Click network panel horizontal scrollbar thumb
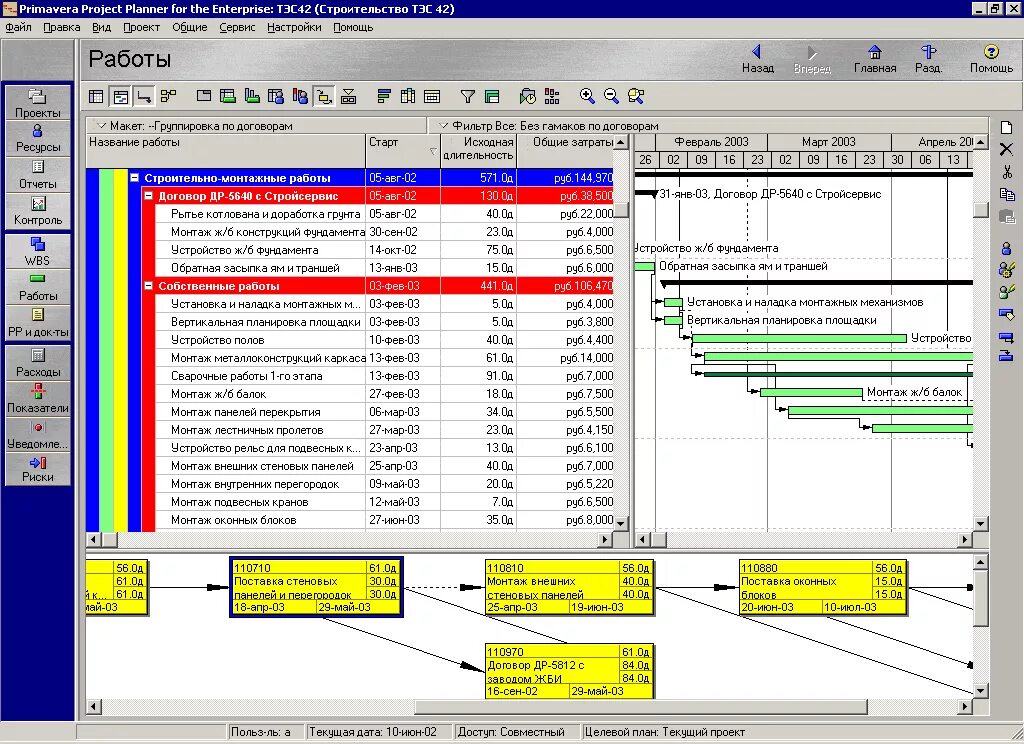 pyautogui.click(x=641, y=707)
